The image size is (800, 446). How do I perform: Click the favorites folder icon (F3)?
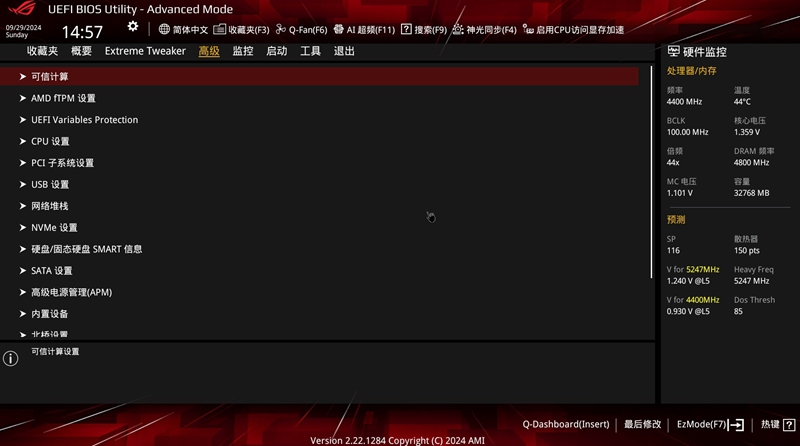(219, 29)
